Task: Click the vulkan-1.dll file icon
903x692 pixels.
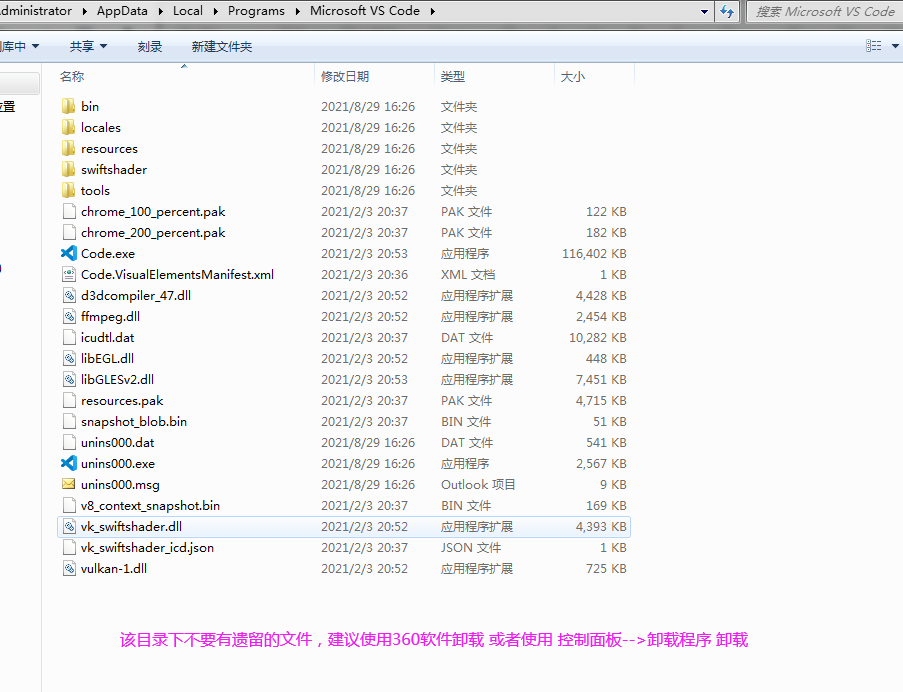Action: pos(70,569)
